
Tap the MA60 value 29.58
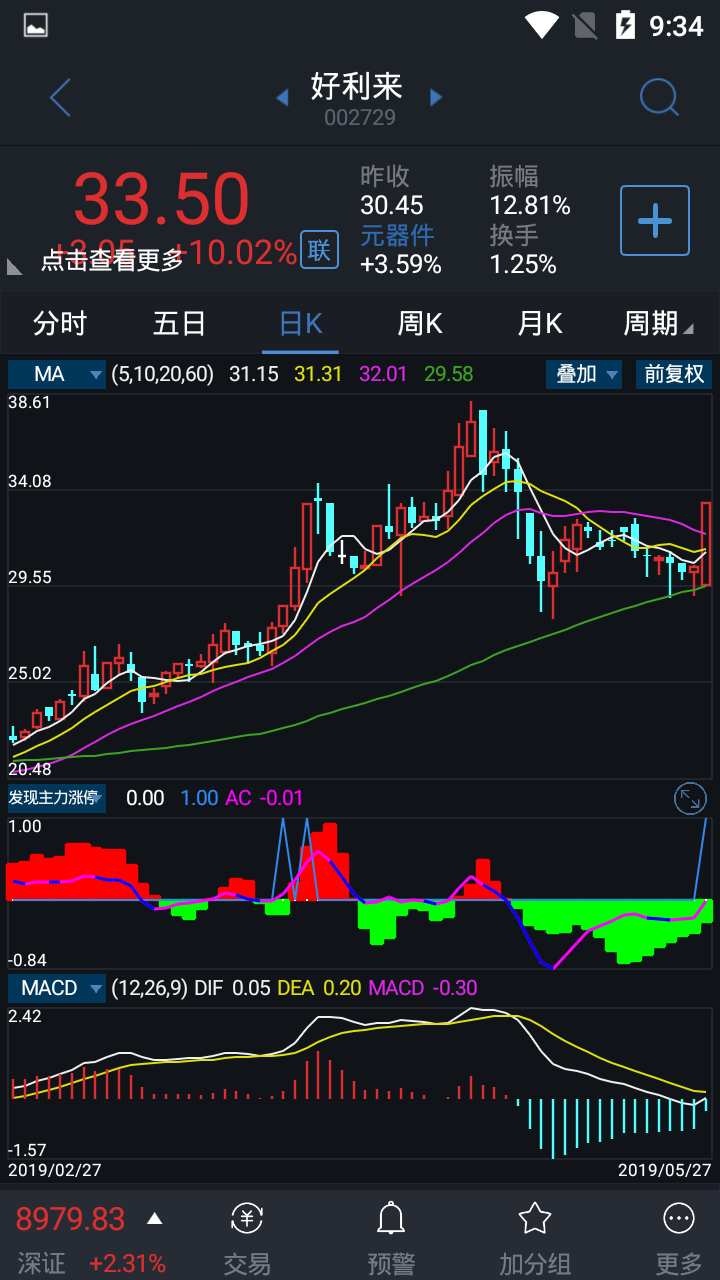coord(449,374)
